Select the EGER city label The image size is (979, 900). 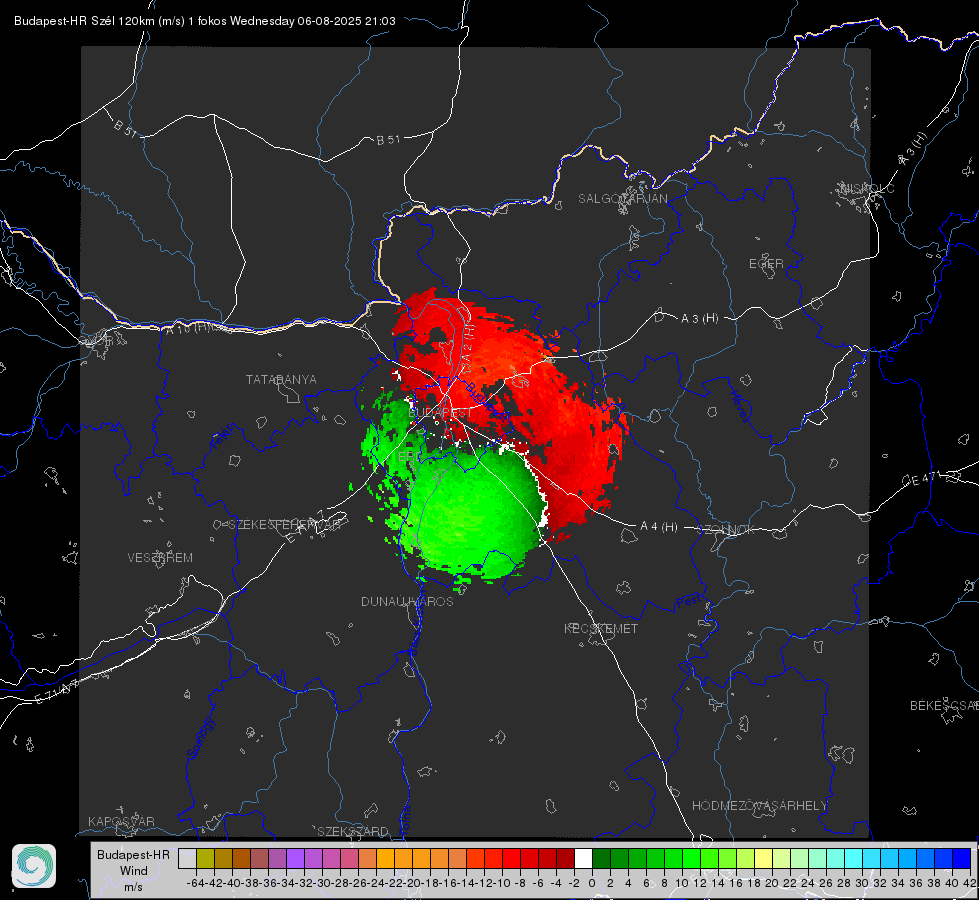click(766, 264)
